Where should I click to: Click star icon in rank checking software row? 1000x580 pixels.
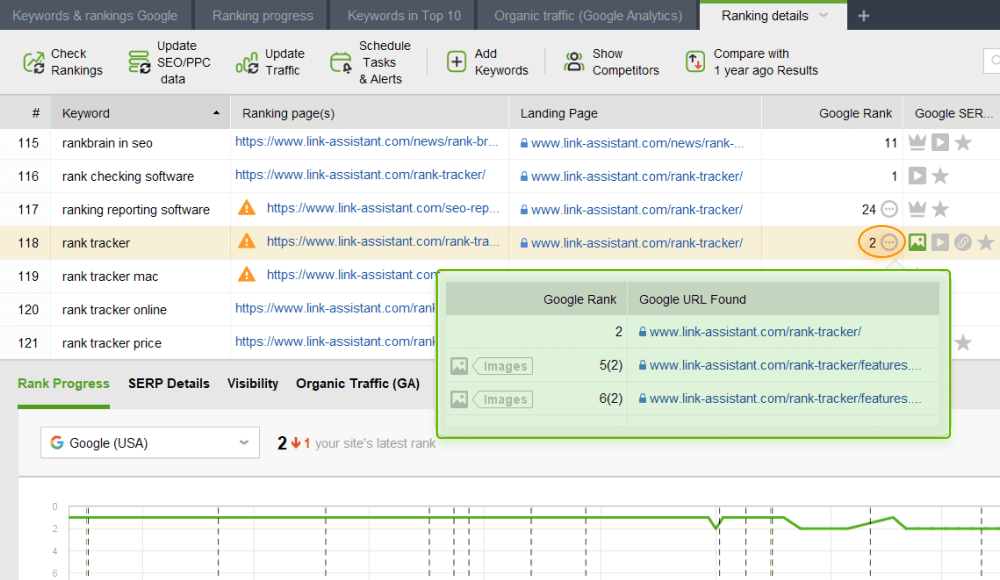pyautogui.click(x=940, y=176)
